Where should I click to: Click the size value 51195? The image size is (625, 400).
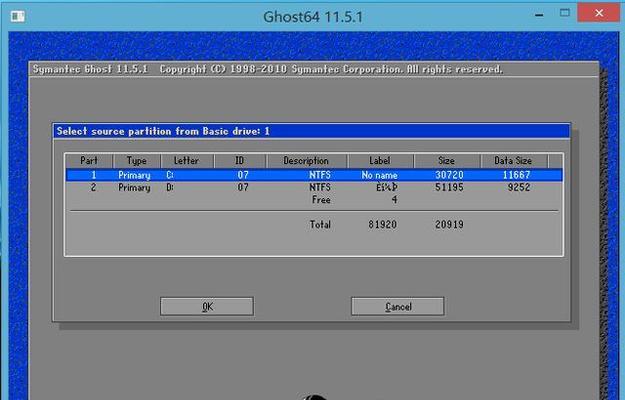[x=449, y=187]
